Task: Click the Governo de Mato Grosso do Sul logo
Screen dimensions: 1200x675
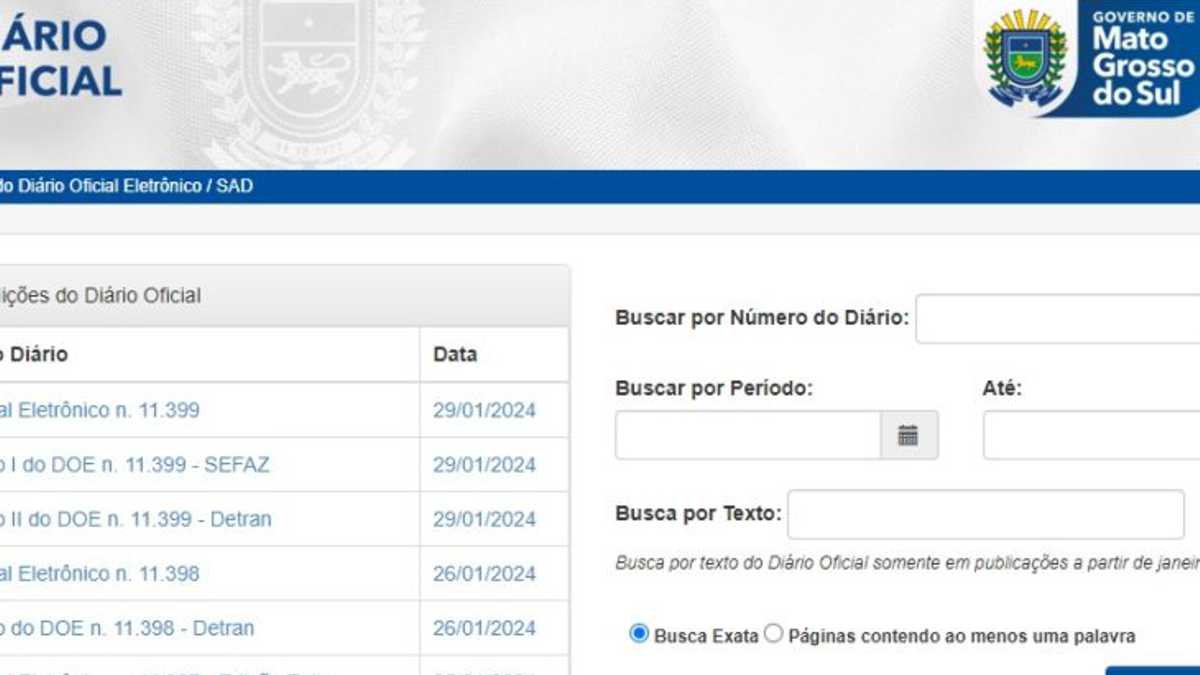Action: coord(1088,58)
